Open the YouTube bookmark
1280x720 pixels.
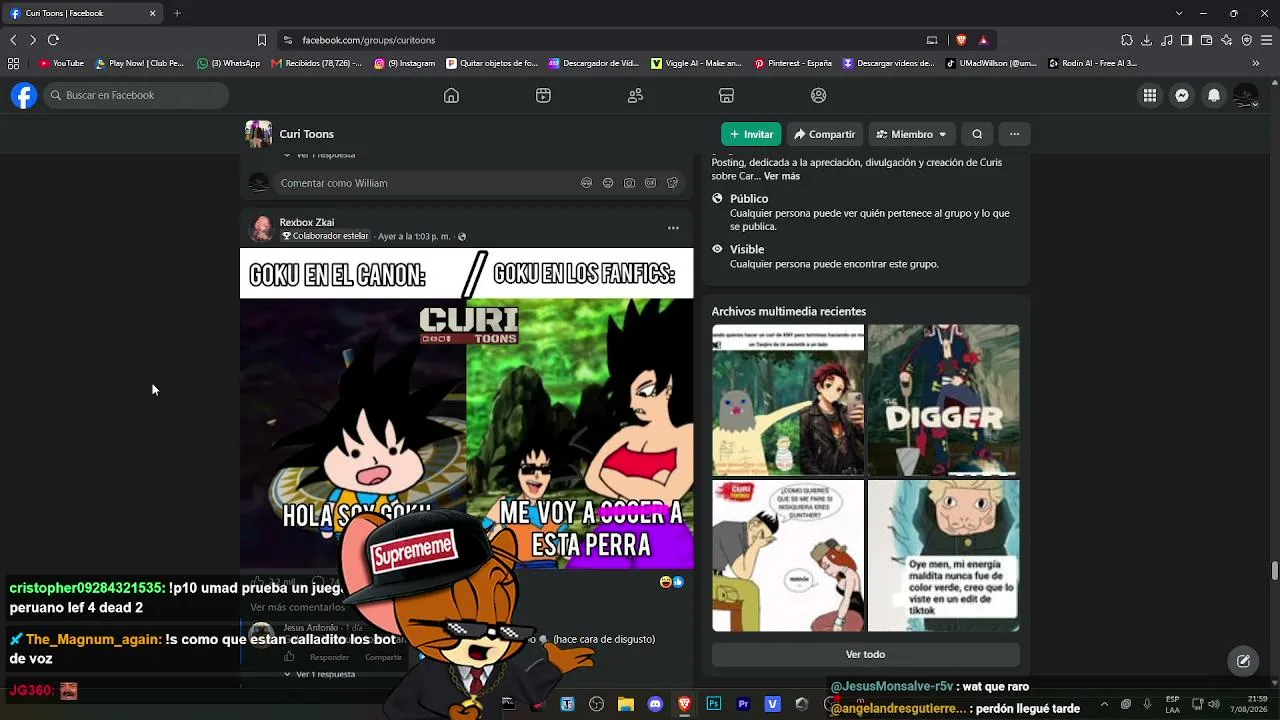[x=61, y=63]
